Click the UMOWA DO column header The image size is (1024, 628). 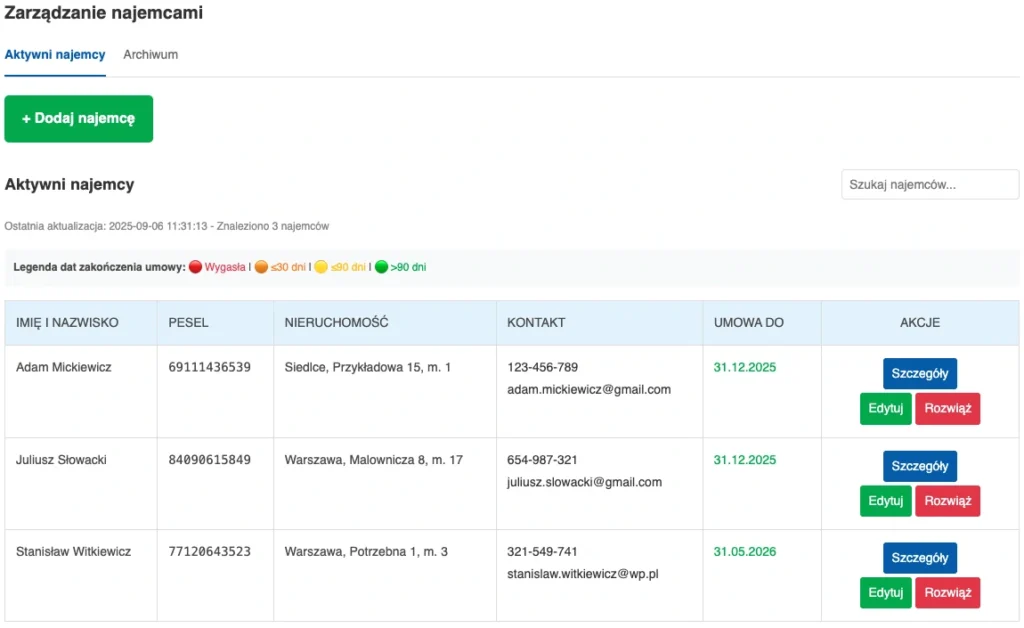pyautogui.click(x=748, y=323)
